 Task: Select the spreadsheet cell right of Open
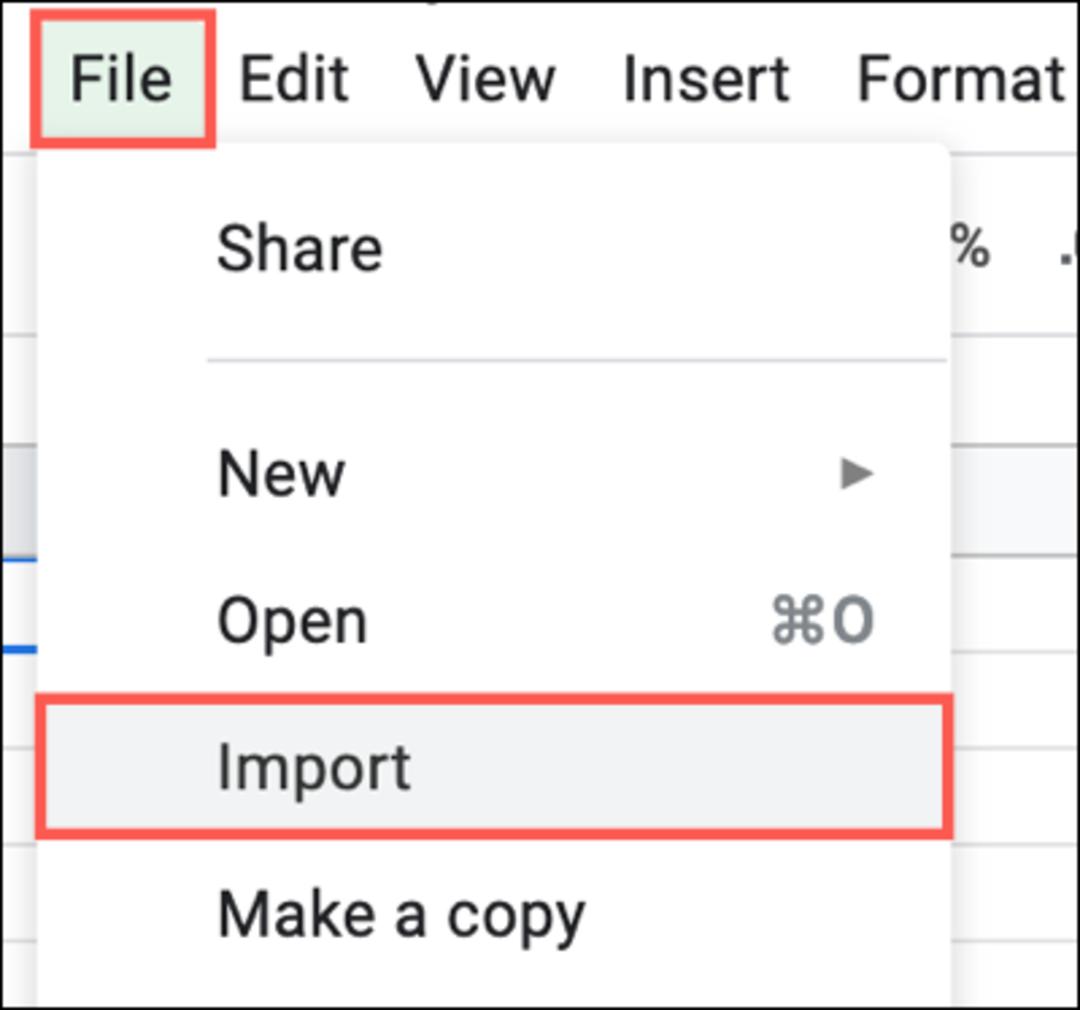point(1015,604)
